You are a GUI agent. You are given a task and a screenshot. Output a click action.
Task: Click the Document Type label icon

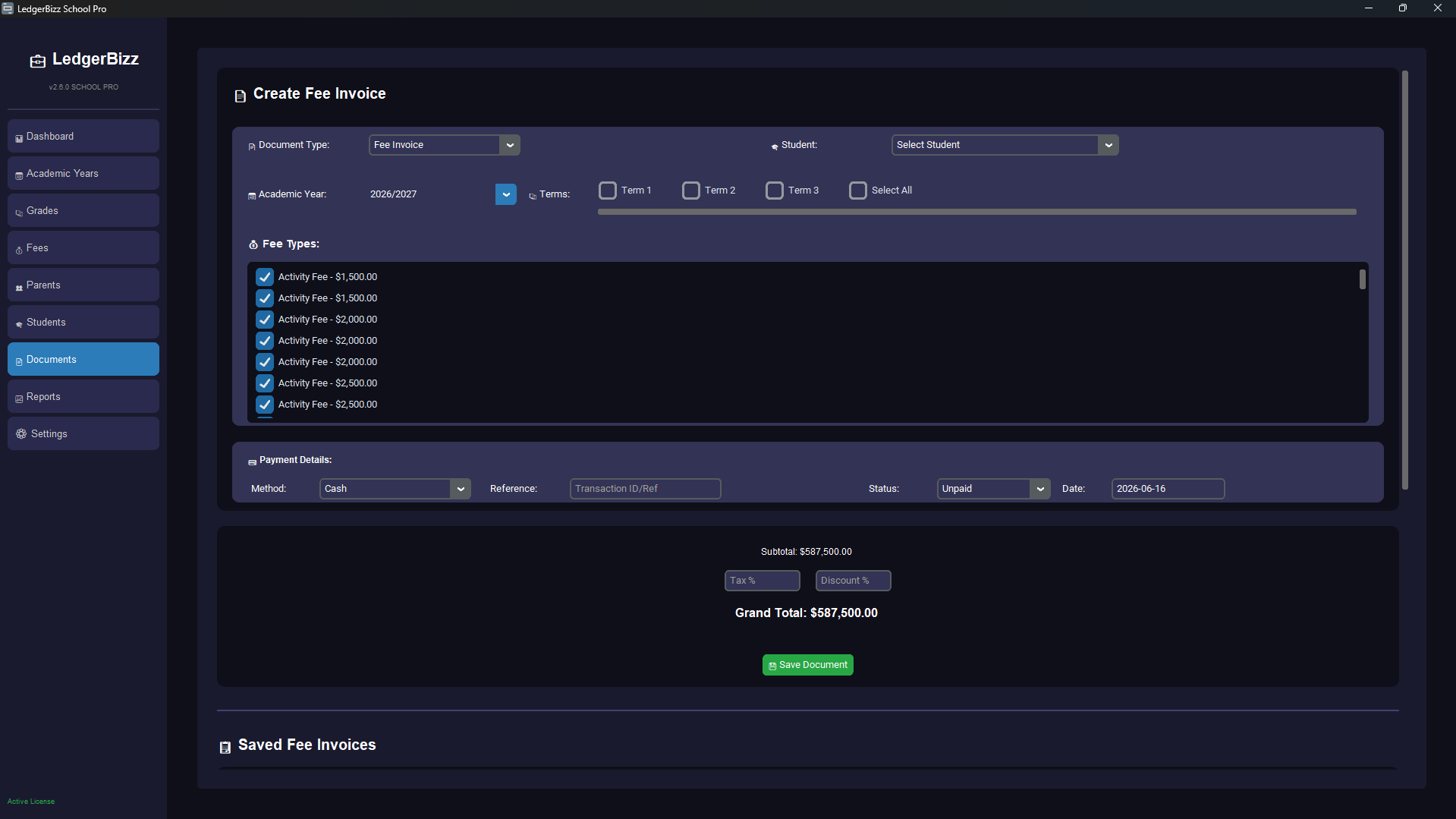click(x=252, y=146)
